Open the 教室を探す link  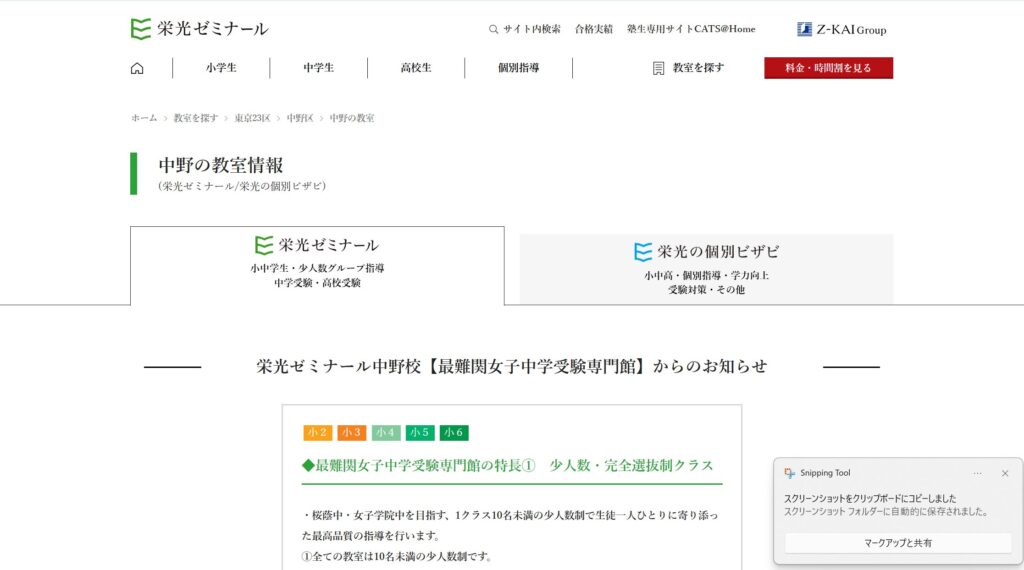point(698,68)
